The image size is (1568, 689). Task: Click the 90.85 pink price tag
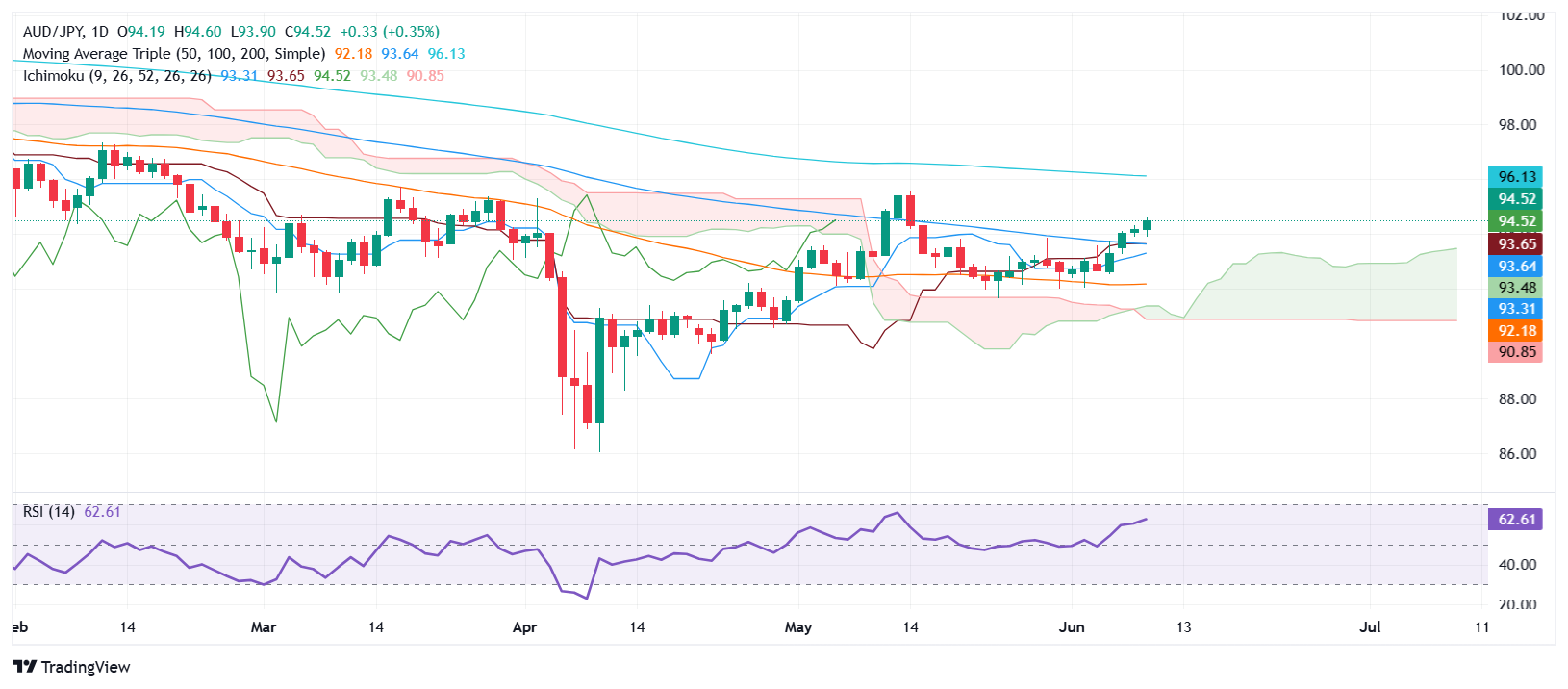1515,352
